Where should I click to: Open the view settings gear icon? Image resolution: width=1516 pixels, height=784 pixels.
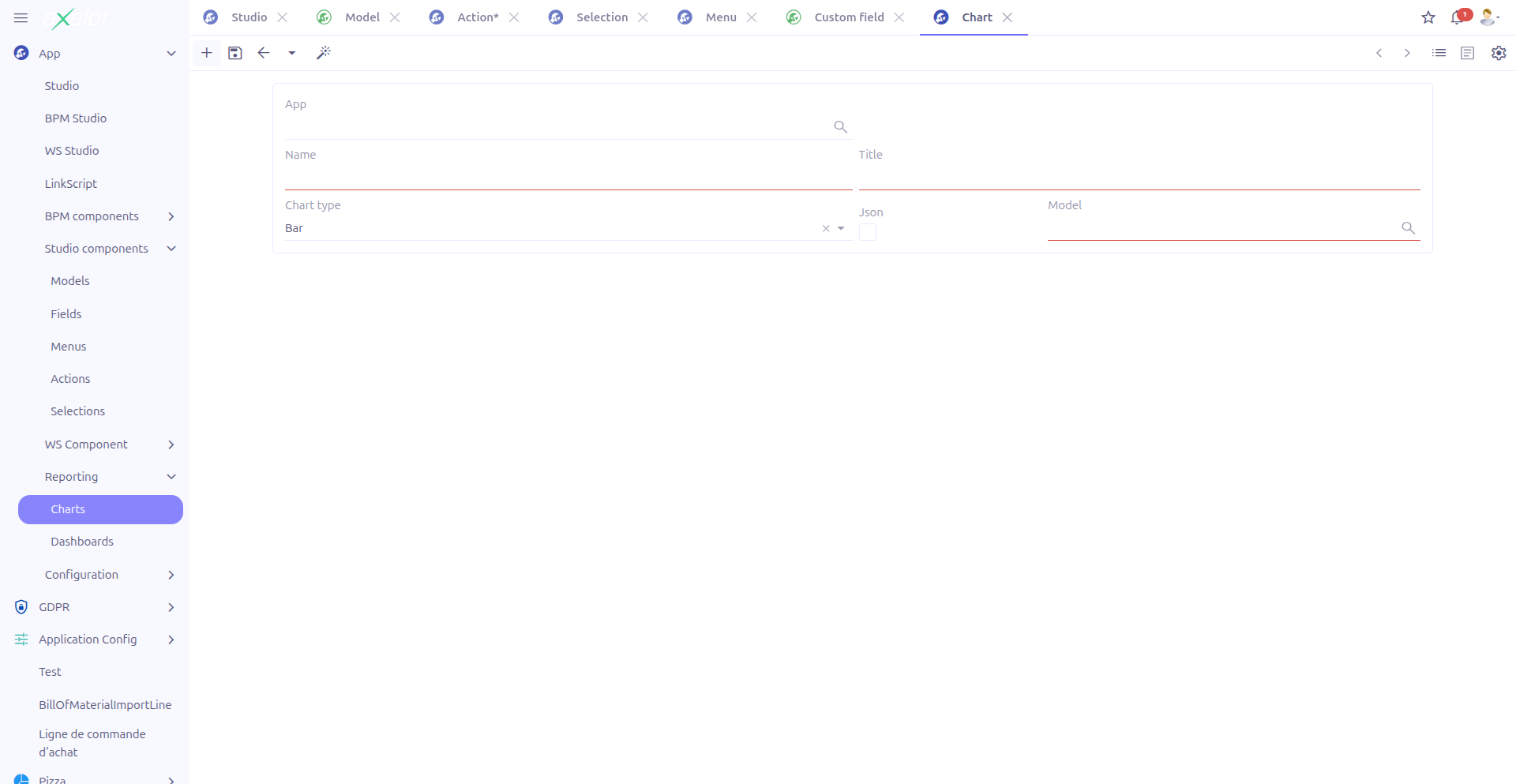click(x=1499, y=53)
